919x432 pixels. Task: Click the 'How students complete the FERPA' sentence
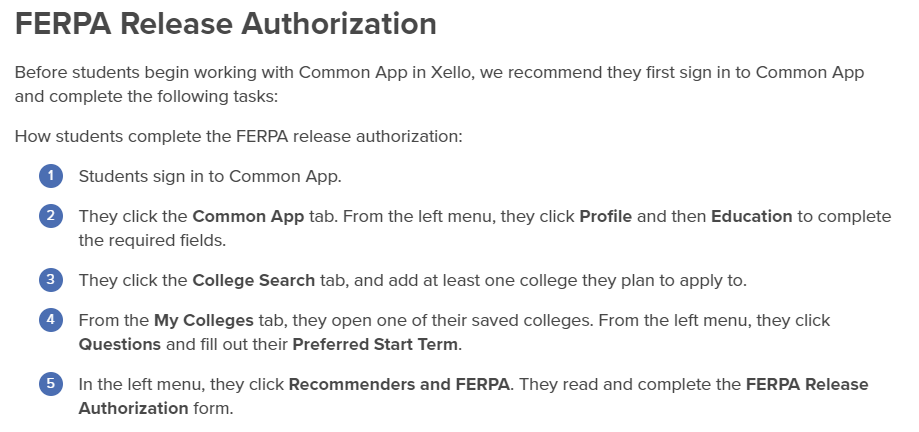tap(239, 137)
